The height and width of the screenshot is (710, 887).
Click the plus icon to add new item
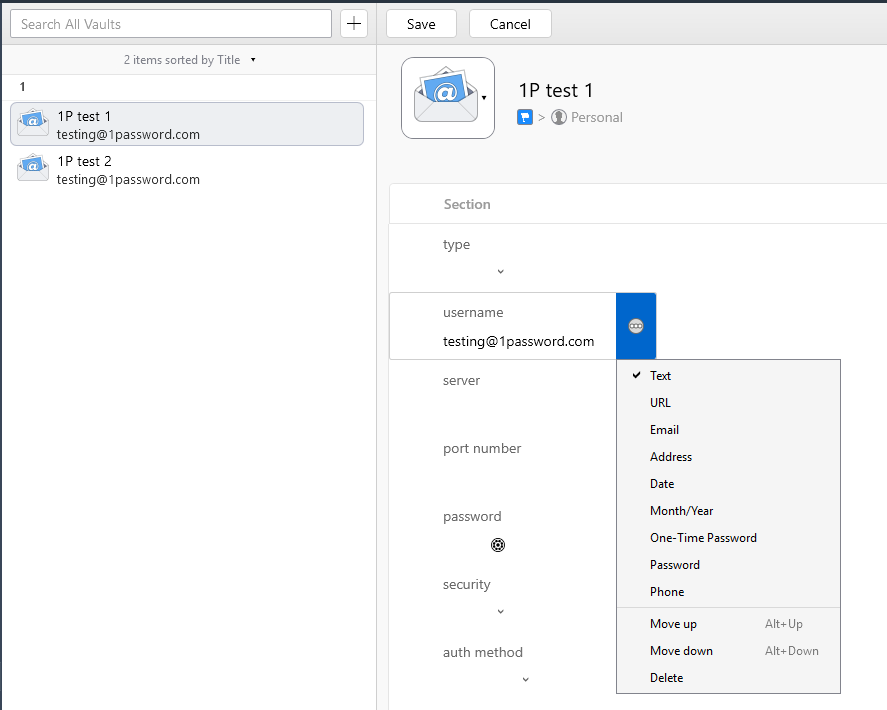pos(354,24)
